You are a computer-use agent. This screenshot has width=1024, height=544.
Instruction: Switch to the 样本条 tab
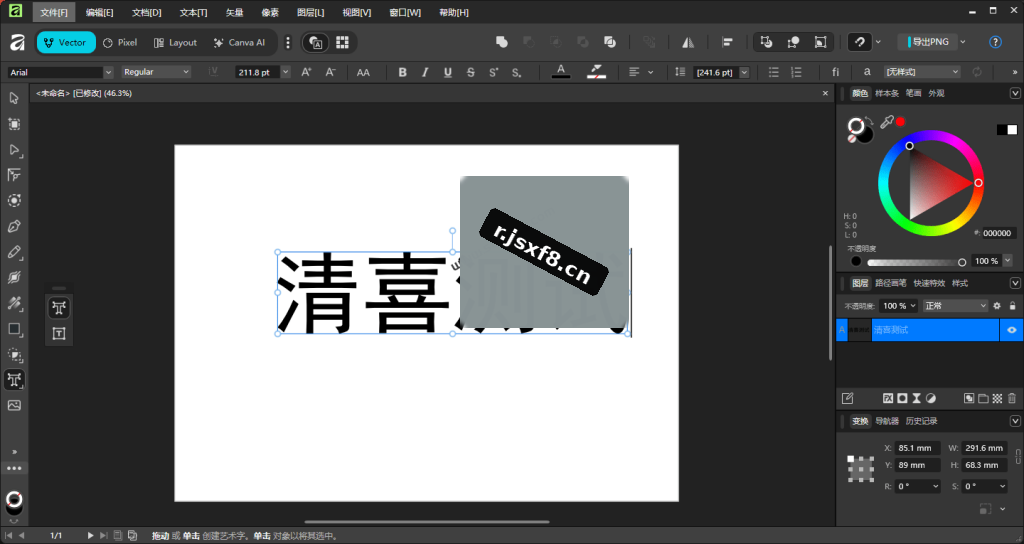887,93
